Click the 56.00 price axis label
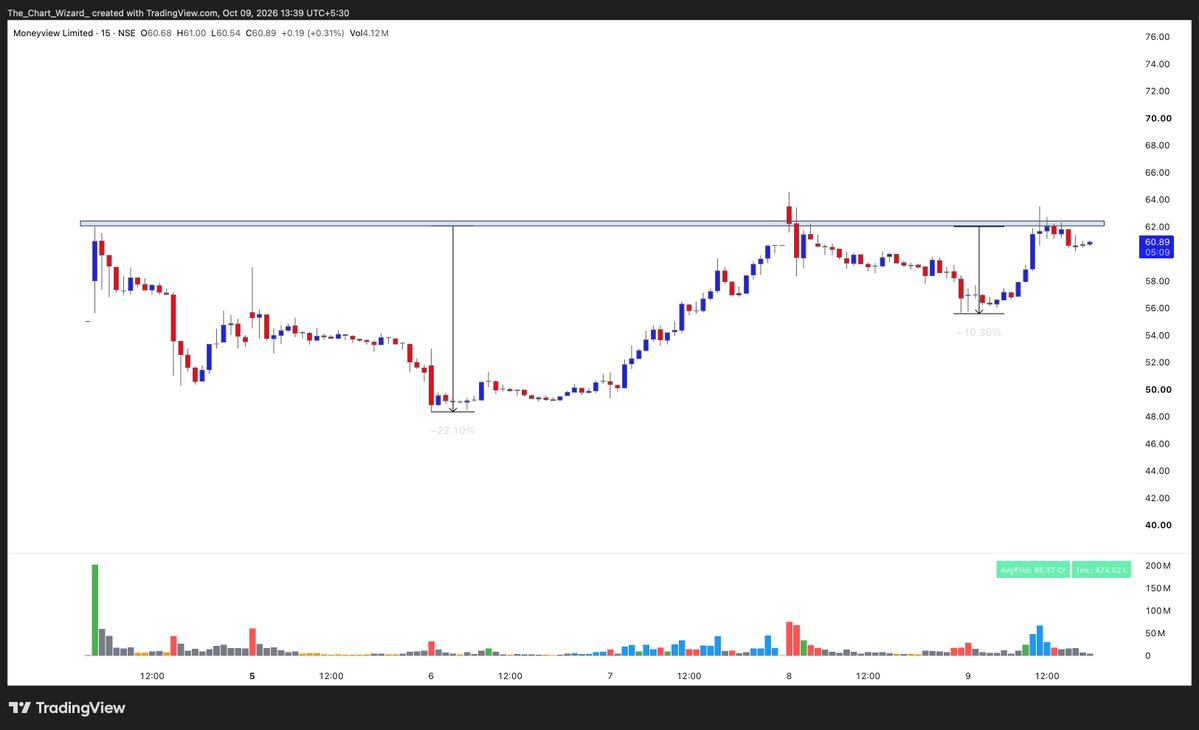Image resolution: width=1199 pixels, height=730 pixels. [x=1157, y=308]
